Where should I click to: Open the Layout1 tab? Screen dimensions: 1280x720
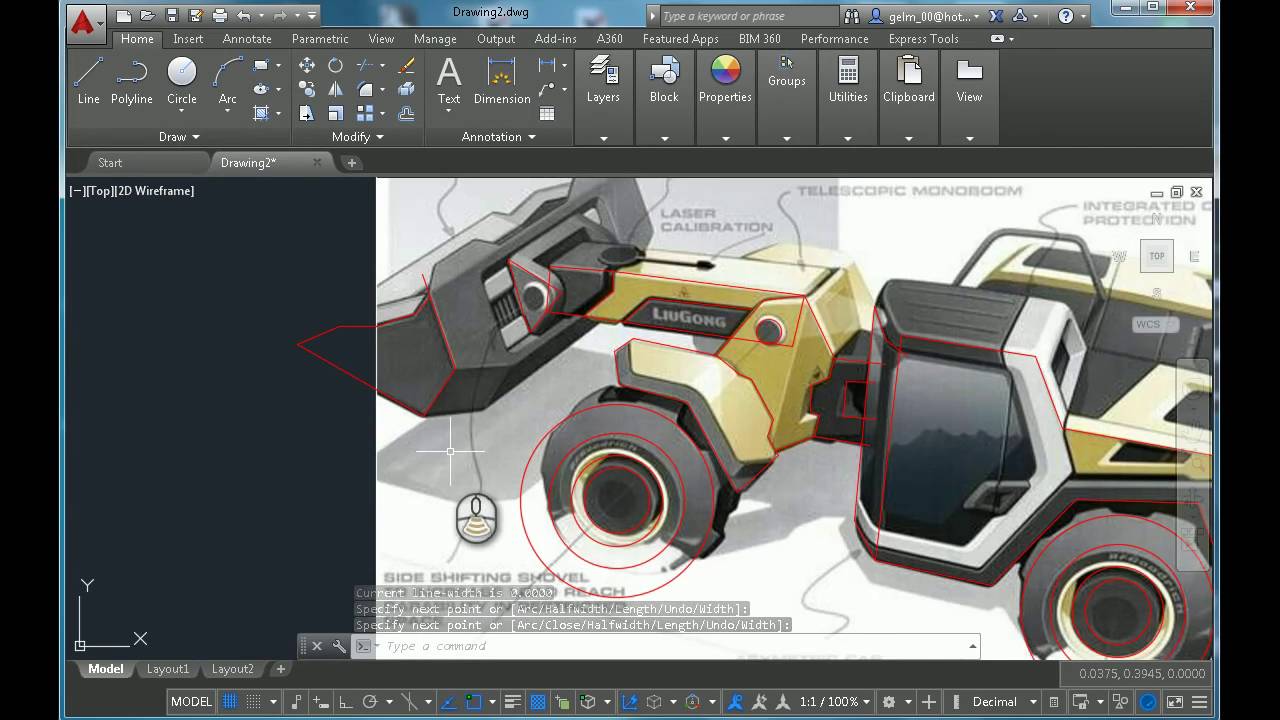pyautogui.click(x=167, y=669)
